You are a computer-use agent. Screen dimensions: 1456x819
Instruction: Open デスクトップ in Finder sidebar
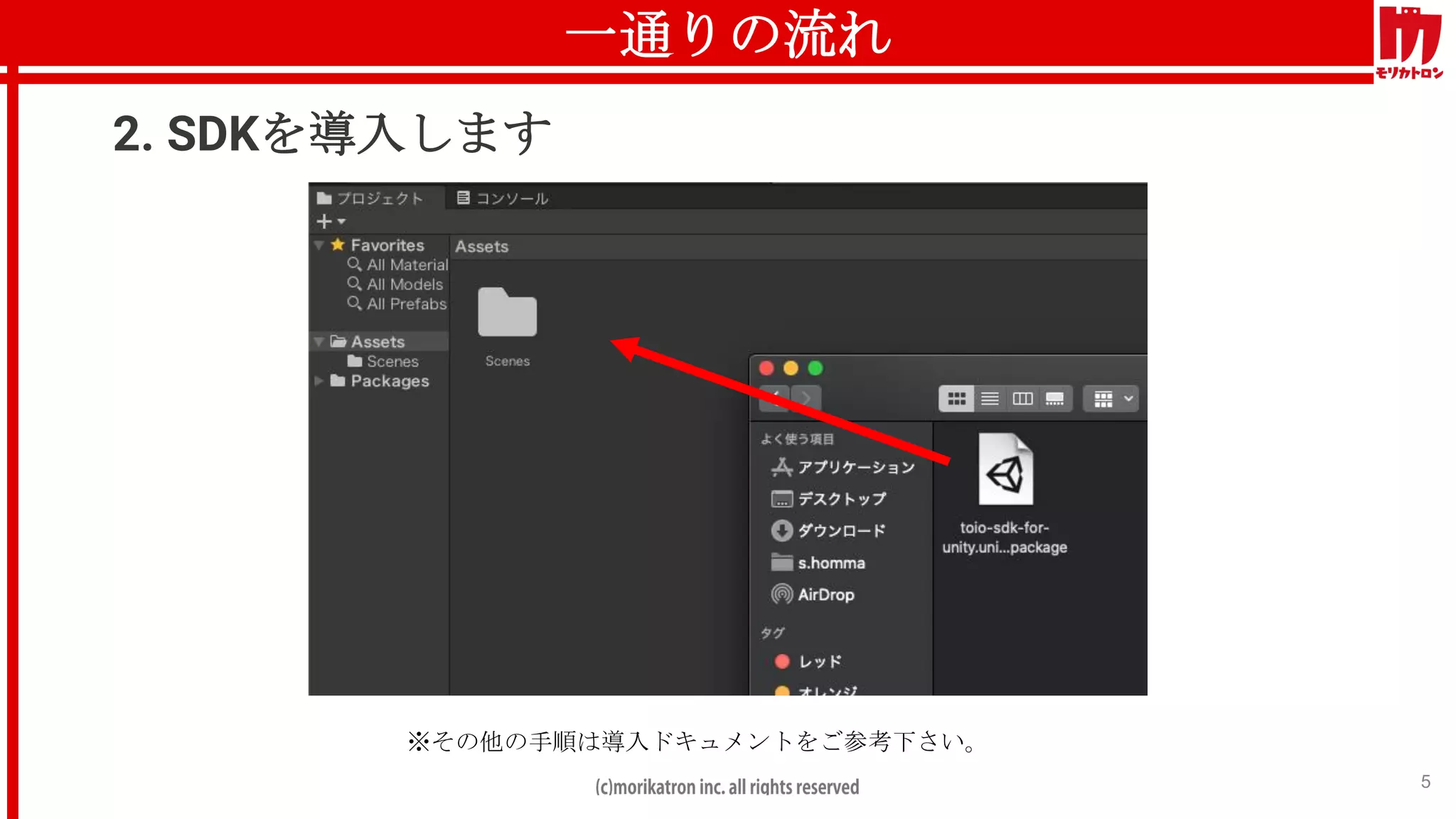(829, 499)
